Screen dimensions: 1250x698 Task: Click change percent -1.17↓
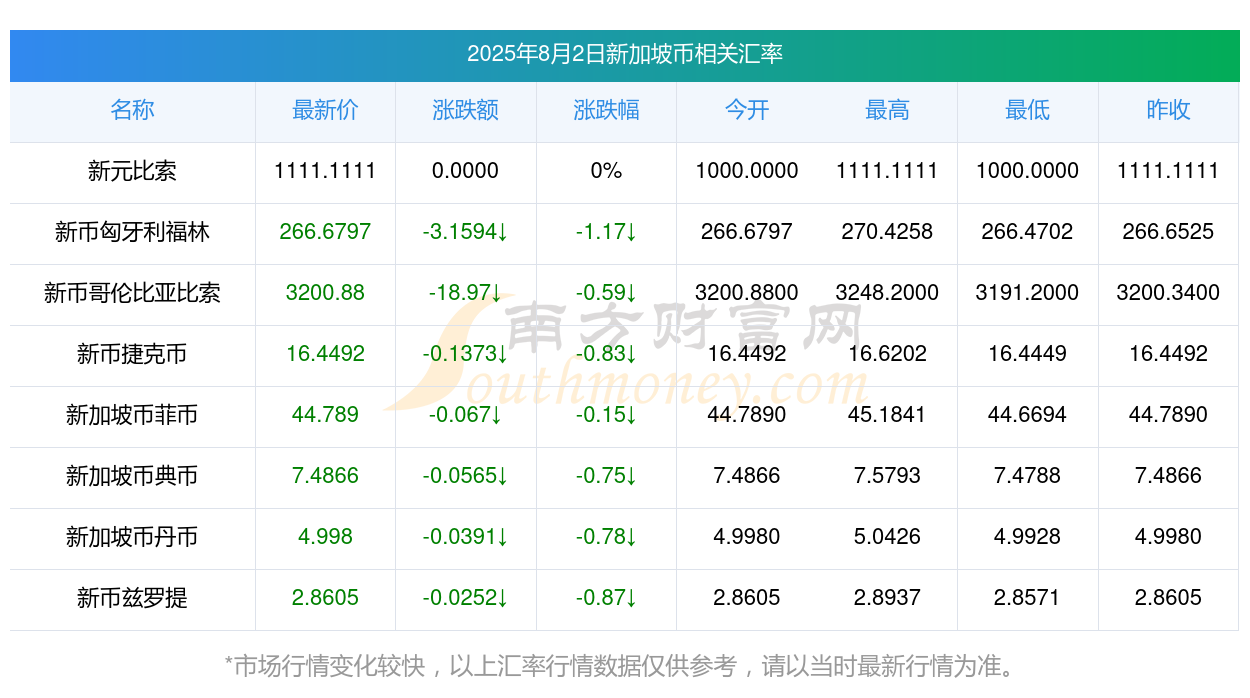click(x=606, y=232)
